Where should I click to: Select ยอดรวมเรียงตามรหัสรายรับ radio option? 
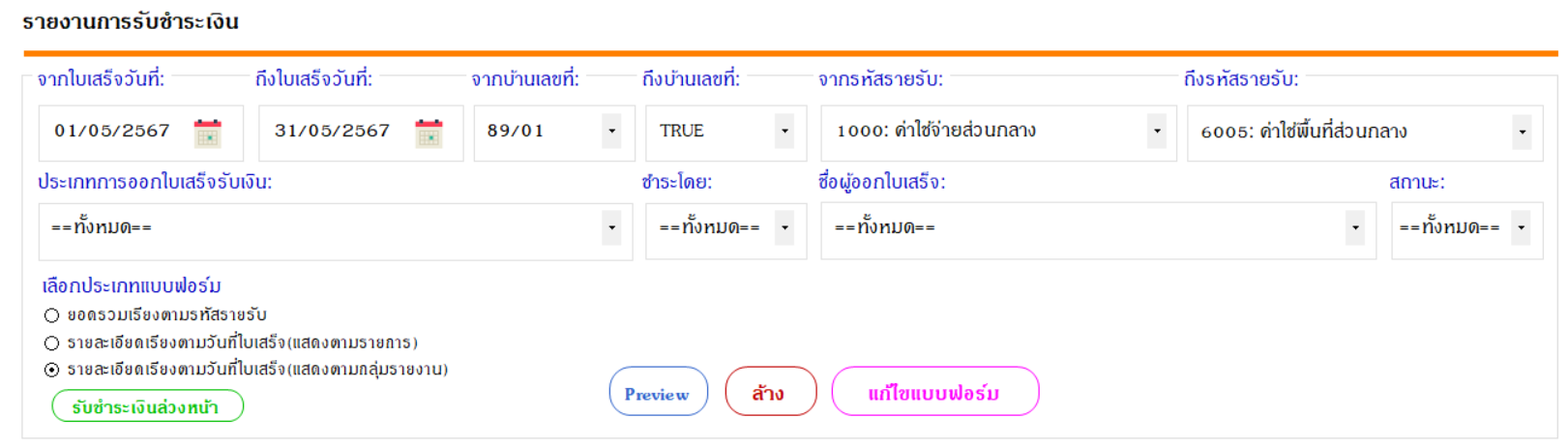(52, 315)
